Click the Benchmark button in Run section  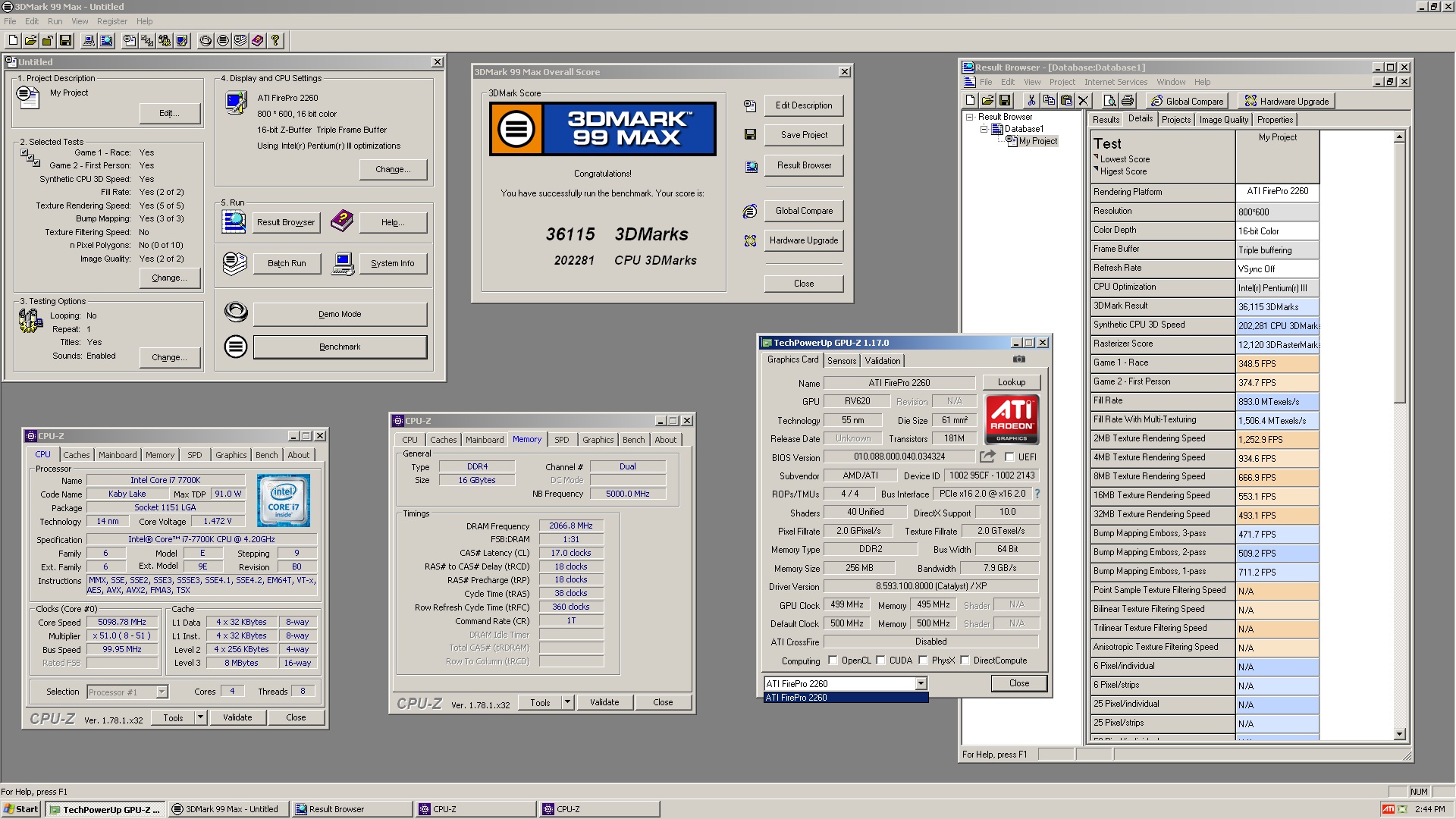click(x=340, y=347)
